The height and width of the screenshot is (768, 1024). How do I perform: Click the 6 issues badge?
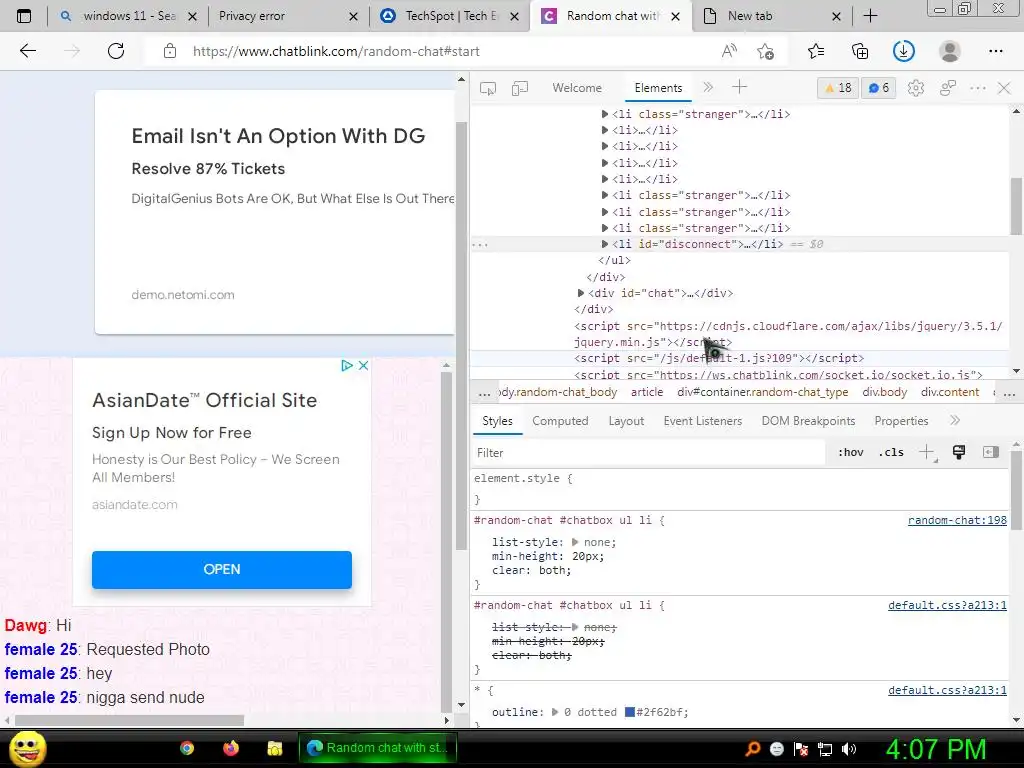(x=879, y=88)
